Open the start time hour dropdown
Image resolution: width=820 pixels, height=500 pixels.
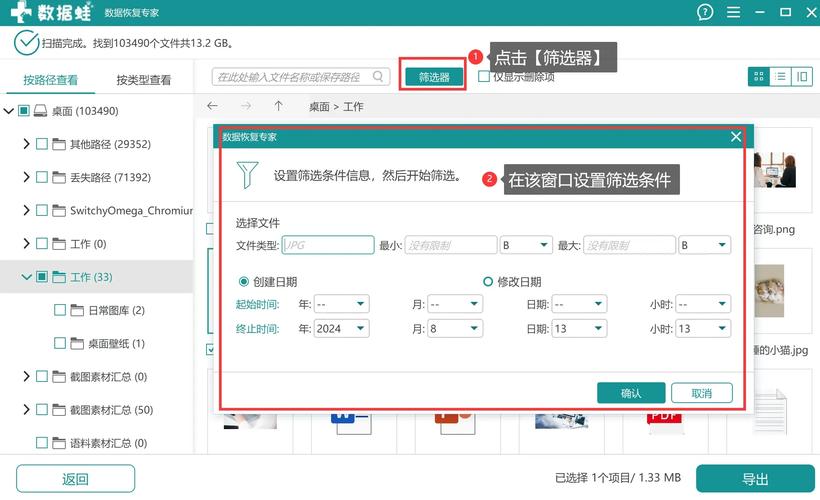tap(703, 304)
